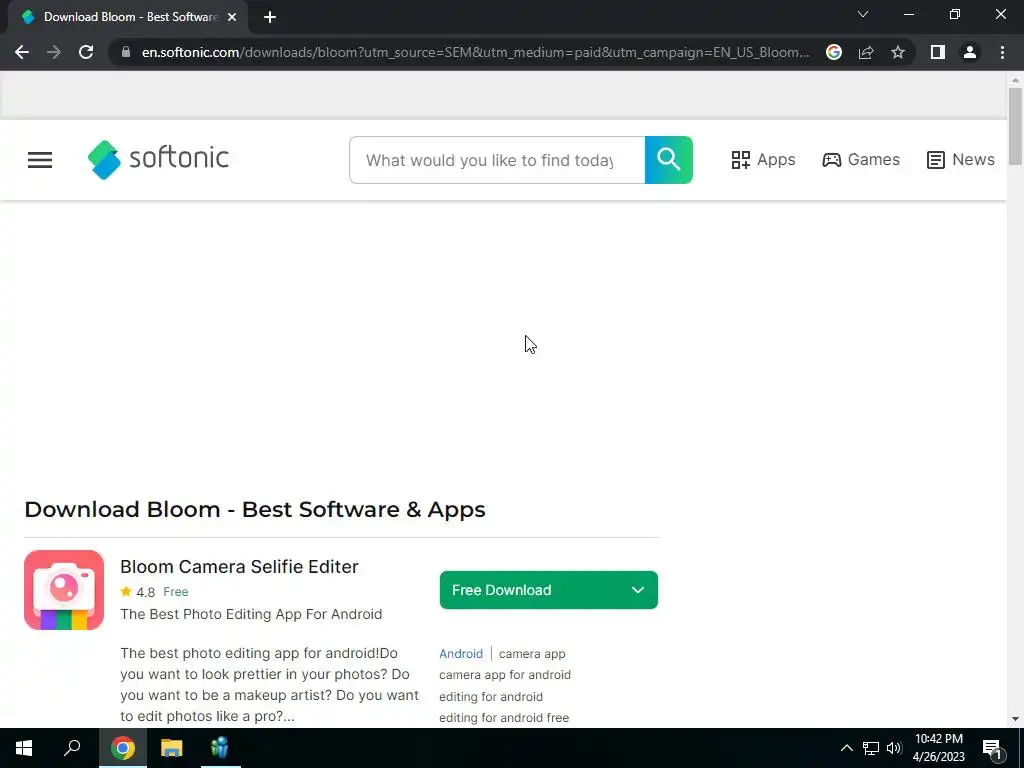
Task: Open the Chrome three-dot menu
Action: coord(1002,52)
